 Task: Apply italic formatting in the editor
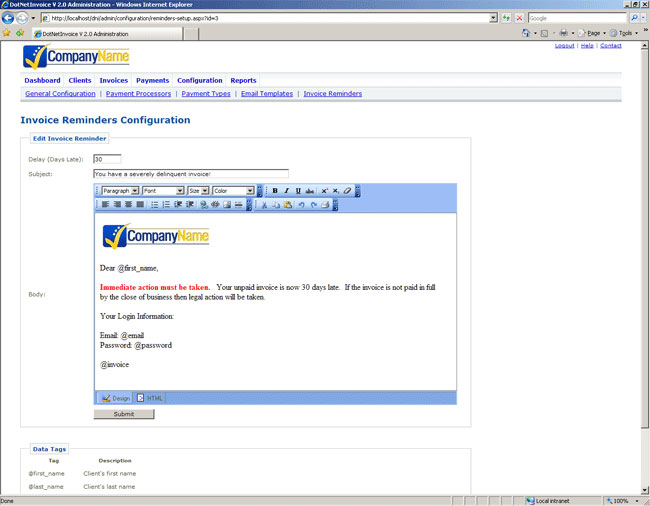[286, 191]
